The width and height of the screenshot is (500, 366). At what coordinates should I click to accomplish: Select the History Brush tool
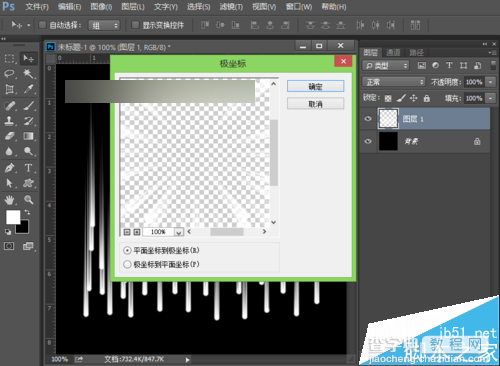click(28, 121)
